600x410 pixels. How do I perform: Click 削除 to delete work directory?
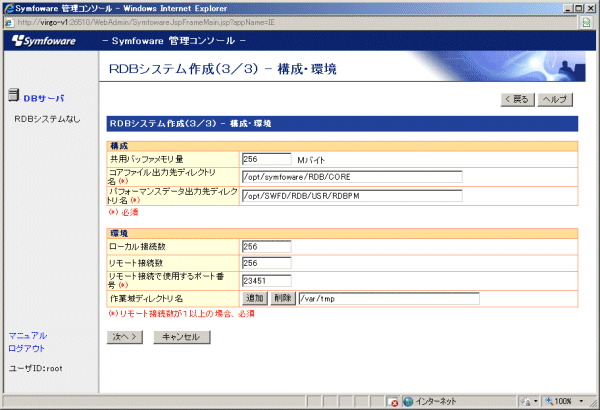(x=283, y=298)
